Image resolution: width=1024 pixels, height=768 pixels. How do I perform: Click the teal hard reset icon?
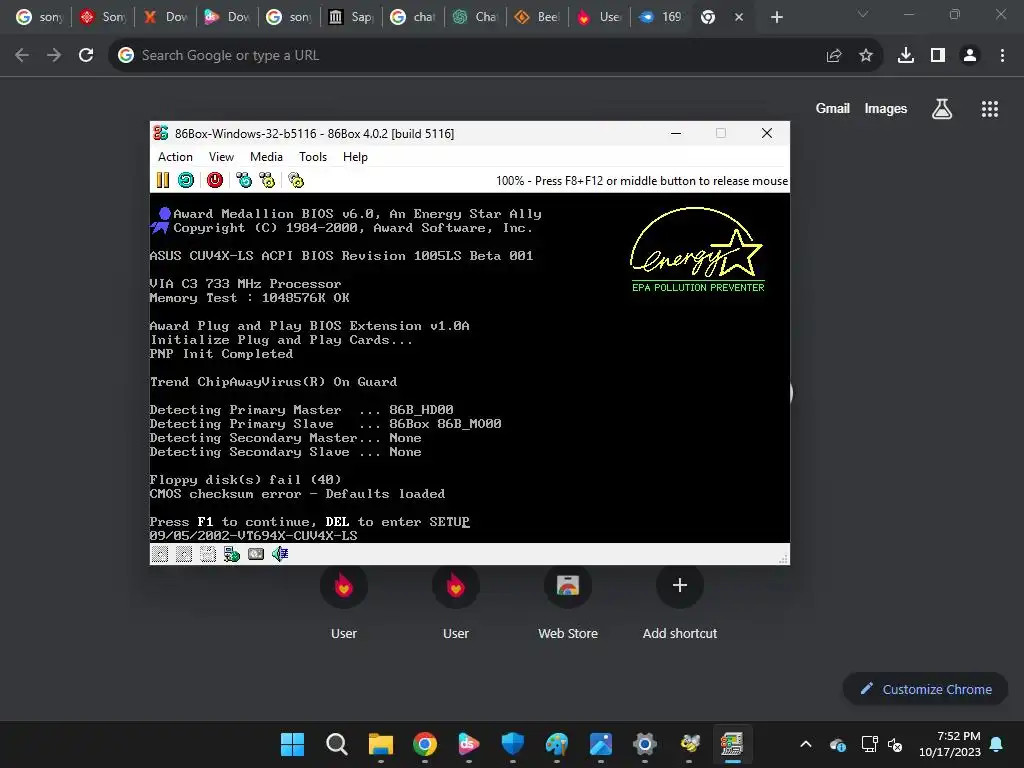click(x=186, y=180)
